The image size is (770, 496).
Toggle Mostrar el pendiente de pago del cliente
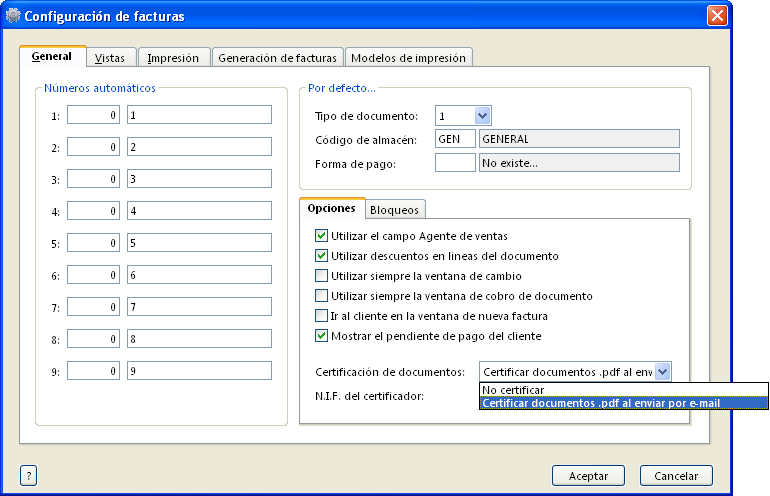(321, 336)
